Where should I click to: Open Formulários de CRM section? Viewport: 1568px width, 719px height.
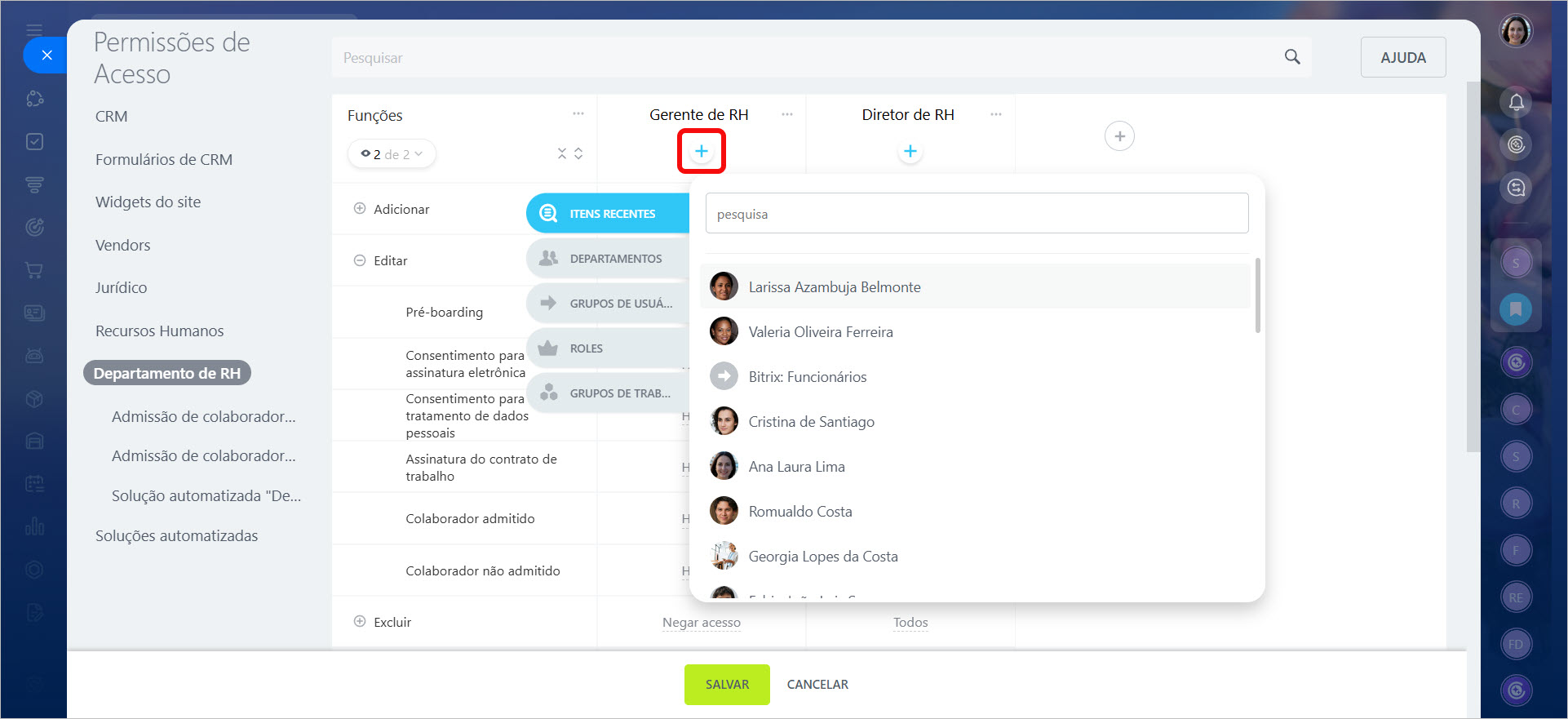(164, 159)
